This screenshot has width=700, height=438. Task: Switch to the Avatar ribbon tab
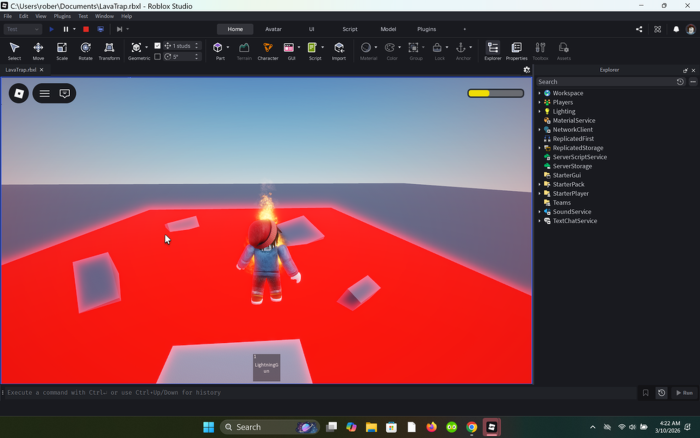pyautogui.click(x=273, y=29)
